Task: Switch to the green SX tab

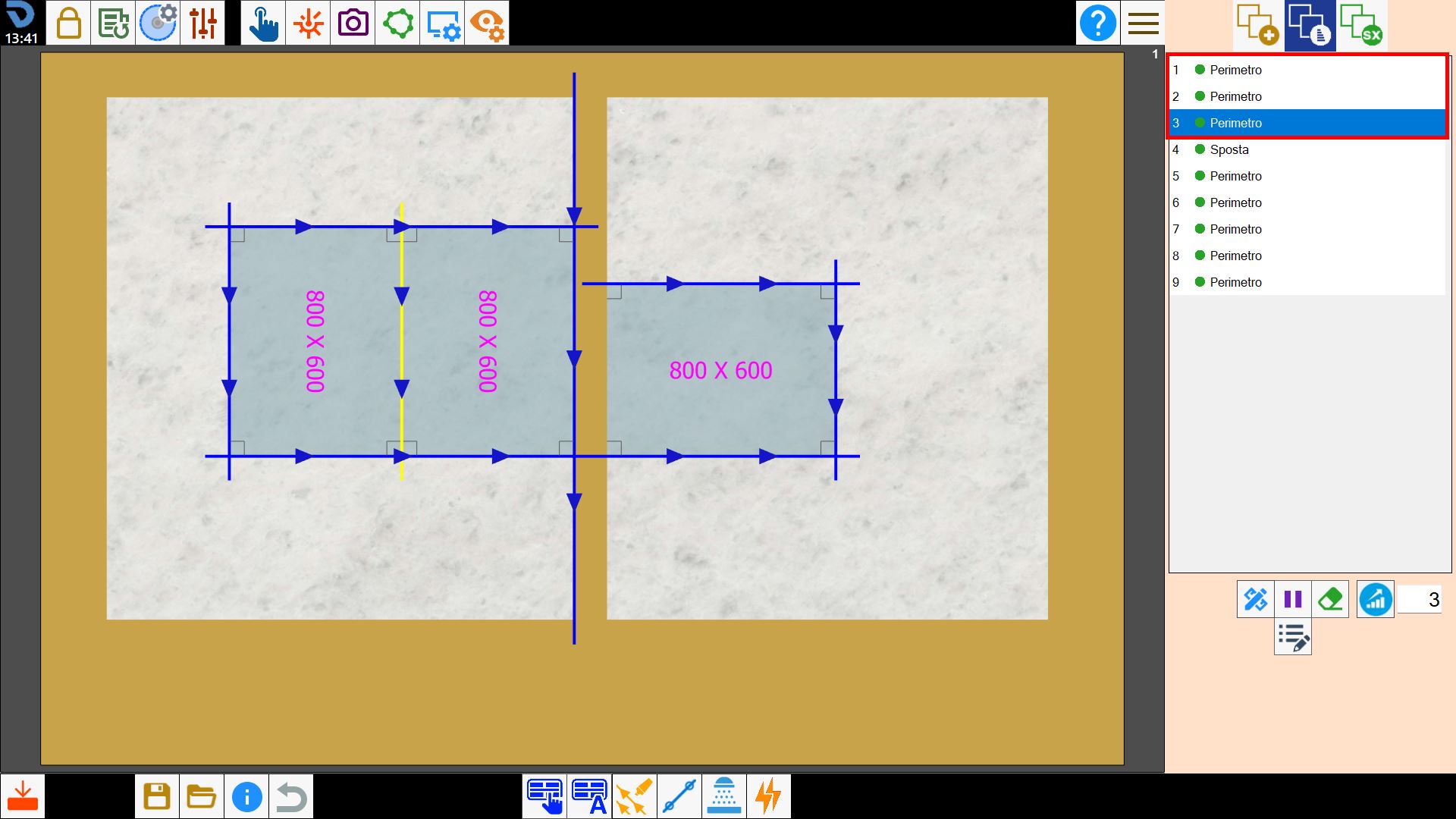Action: click(x=1362, y=26)
